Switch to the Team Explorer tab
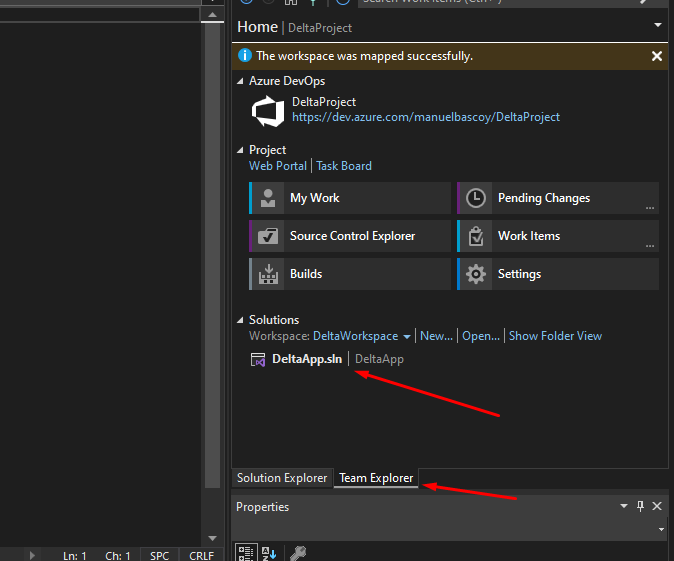The image size is (674, 561). click(x=376, y=478)
